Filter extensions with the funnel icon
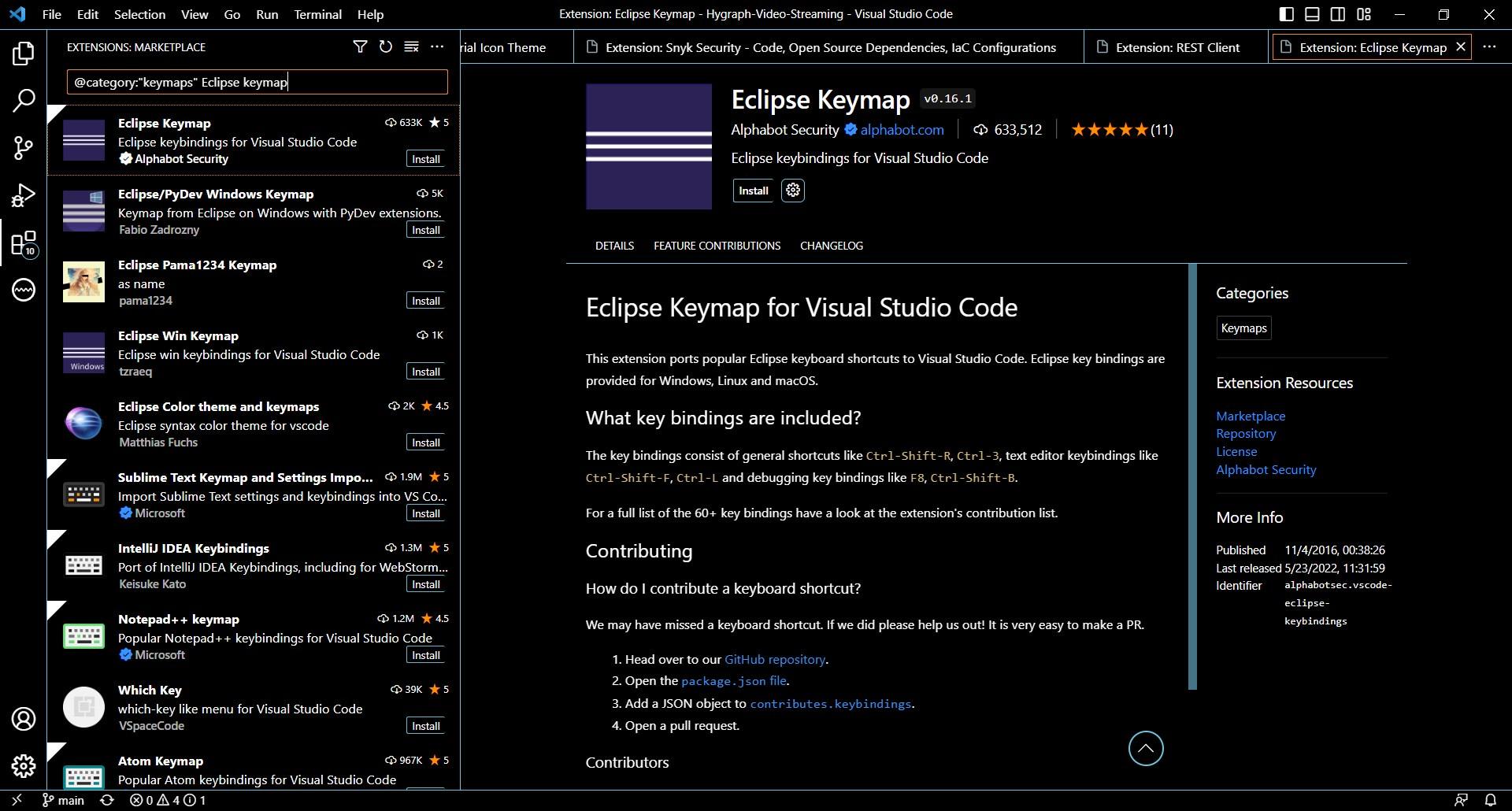The image size is (1512, 811). [360, 47]
